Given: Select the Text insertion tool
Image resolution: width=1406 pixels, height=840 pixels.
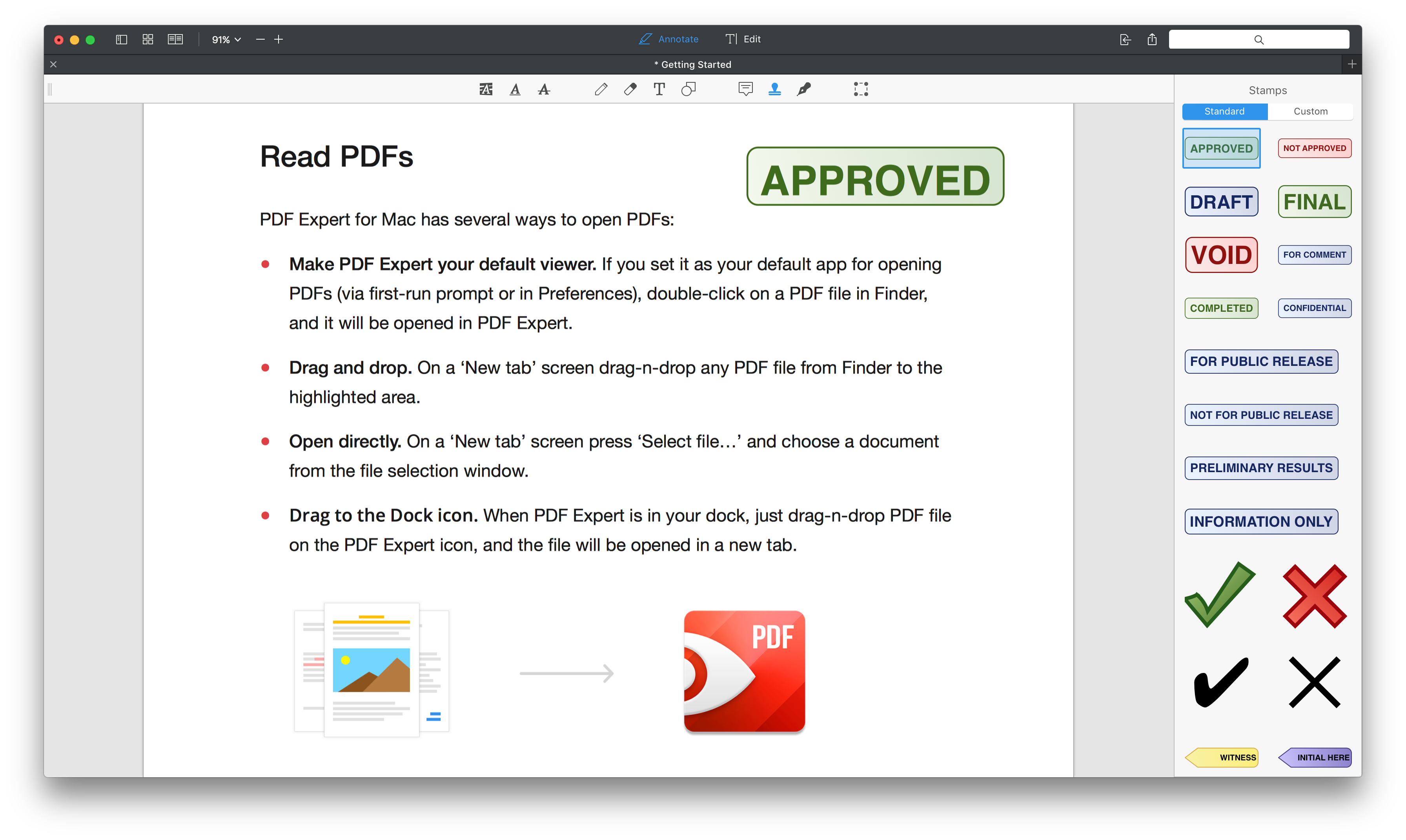Looking at the screenshot, I should (659, 89).
